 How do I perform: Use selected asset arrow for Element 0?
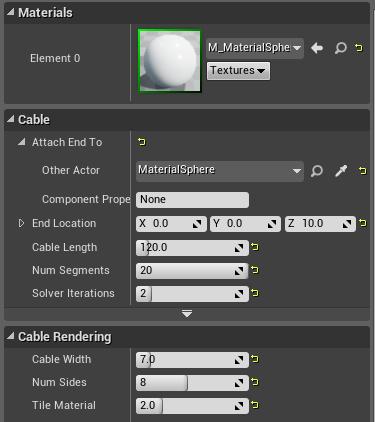(317, 48)
